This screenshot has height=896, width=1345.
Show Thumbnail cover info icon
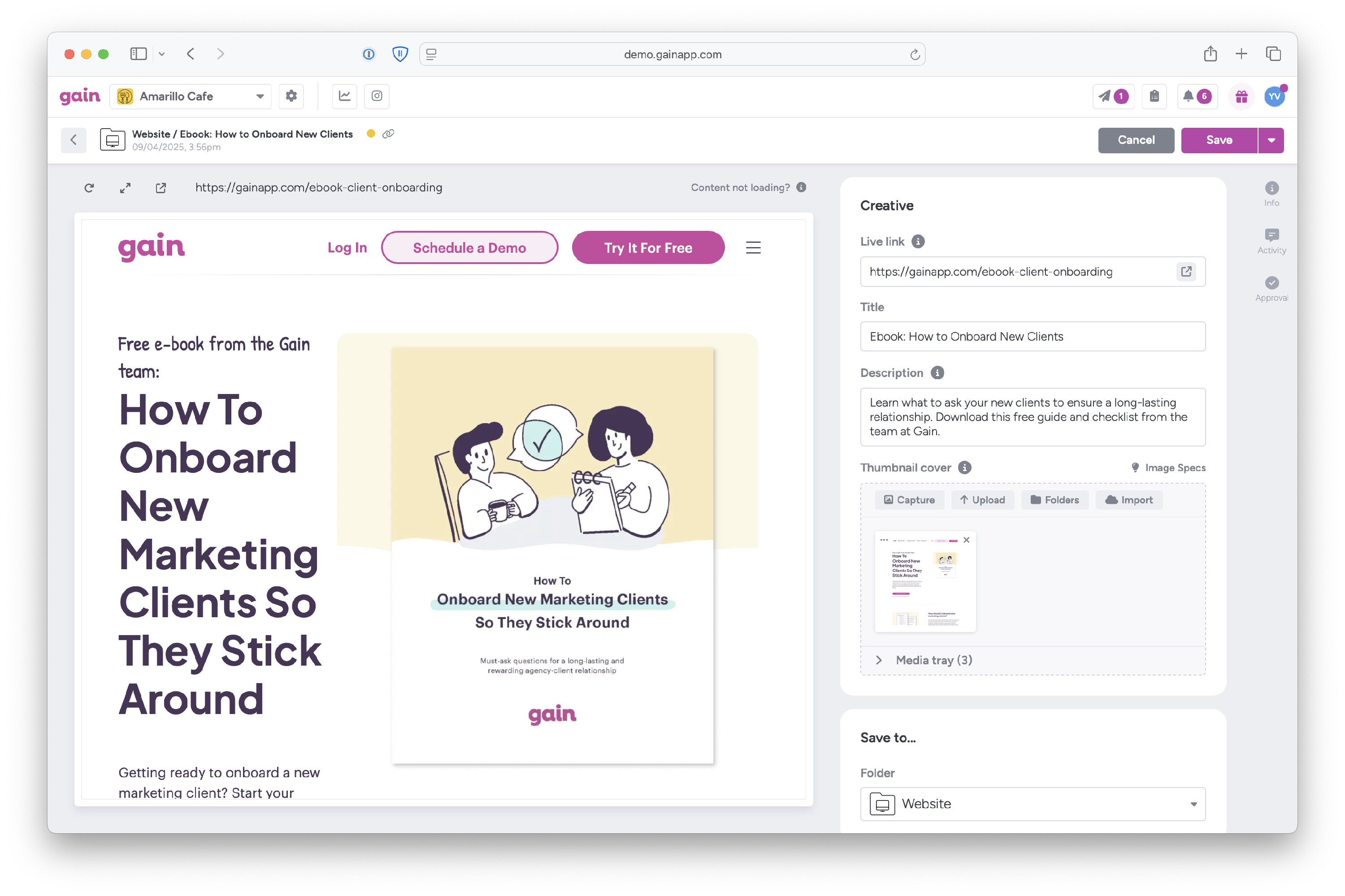(x=964, y=467)
